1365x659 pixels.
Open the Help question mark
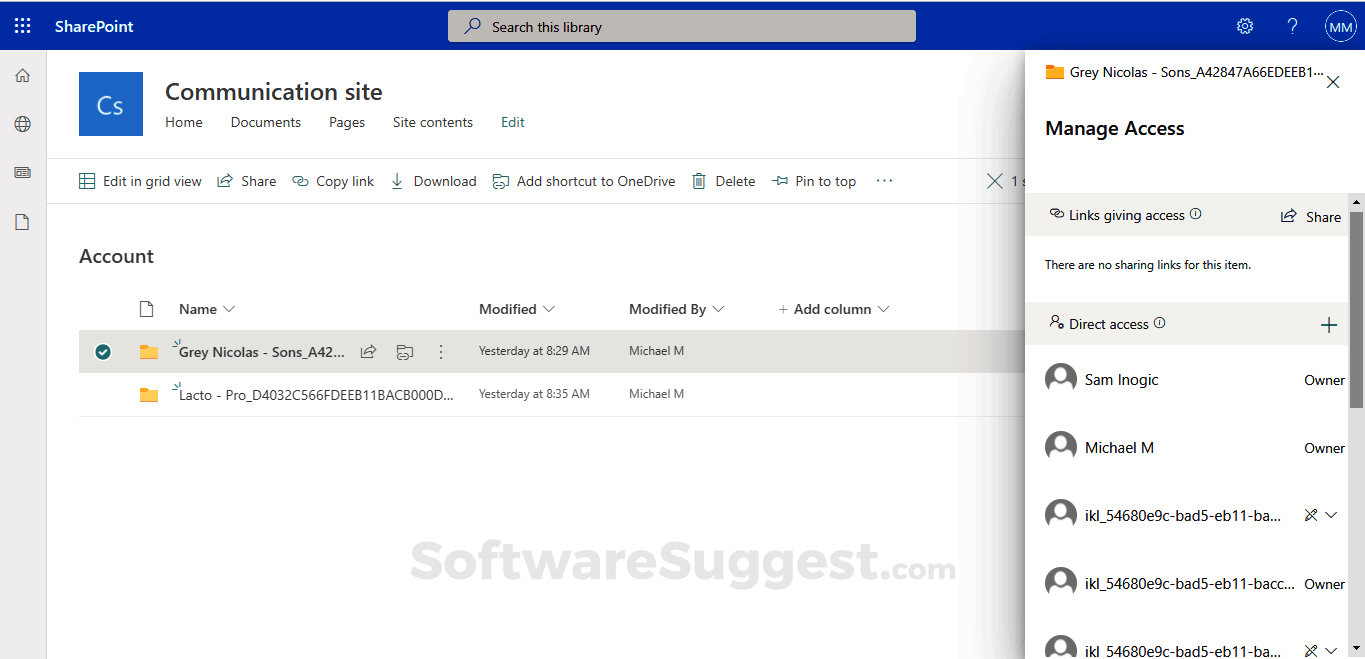(x=1292, y=25)
